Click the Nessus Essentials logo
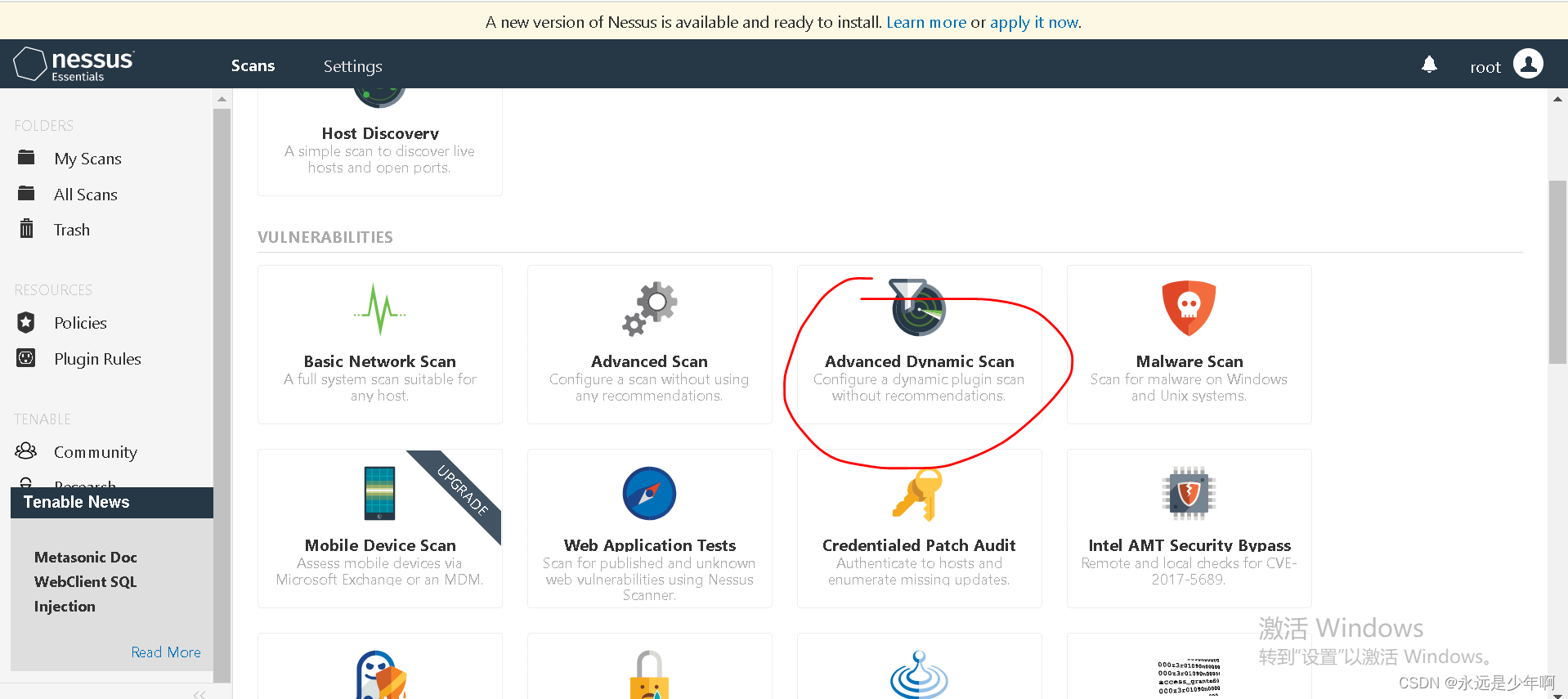The width and height of the screenshot is (1568, 699). click(x=74, y=64)
